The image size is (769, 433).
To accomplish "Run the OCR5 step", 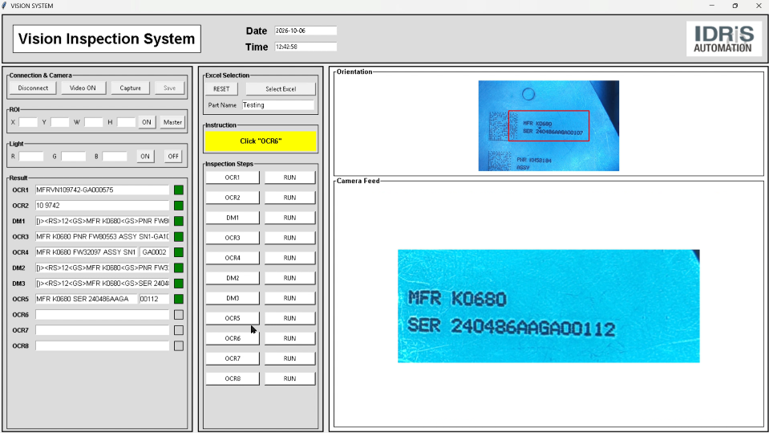I will [290, 318].
